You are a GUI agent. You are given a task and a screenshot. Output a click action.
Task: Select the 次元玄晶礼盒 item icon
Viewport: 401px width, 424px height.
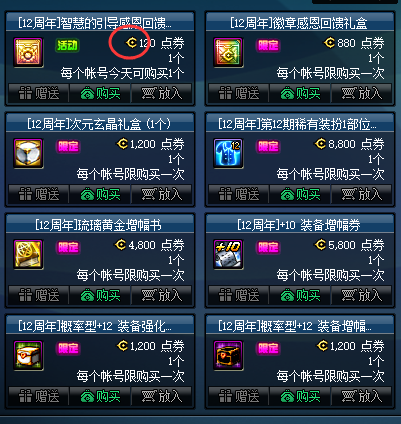tap(28, 153)
